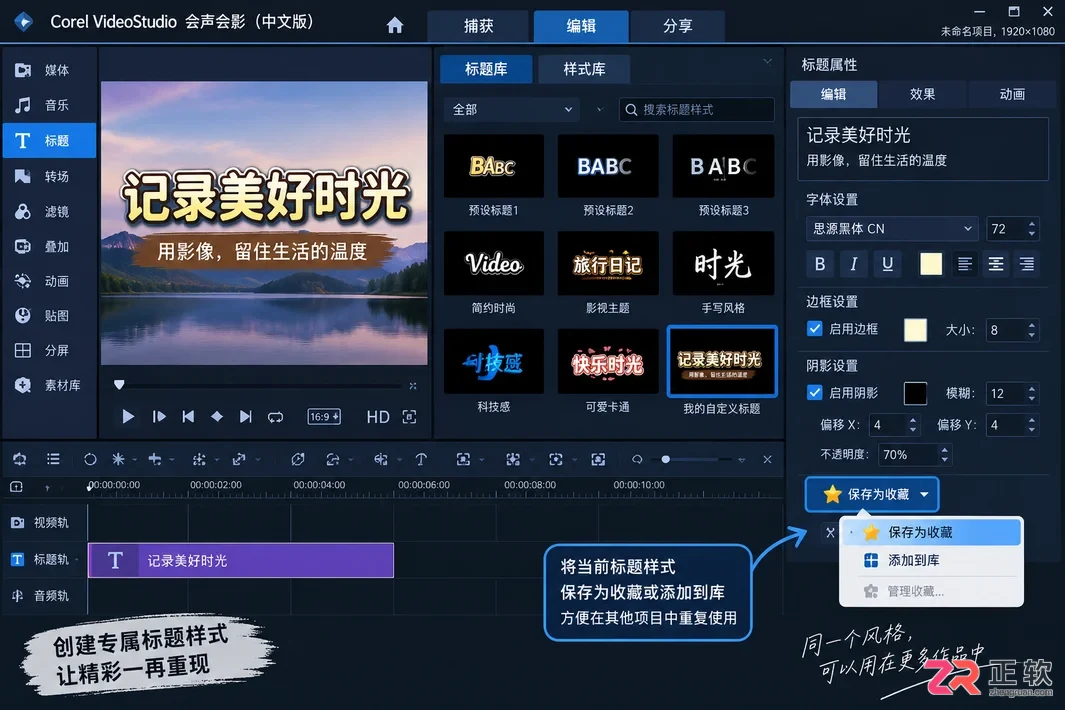Toggle HD preview quality
Screen dimensions: 1065x710
click(378, 417)
